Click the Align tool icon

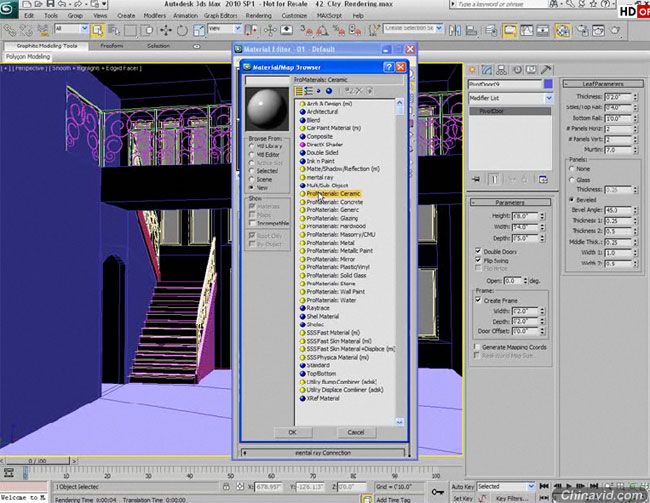471,30
